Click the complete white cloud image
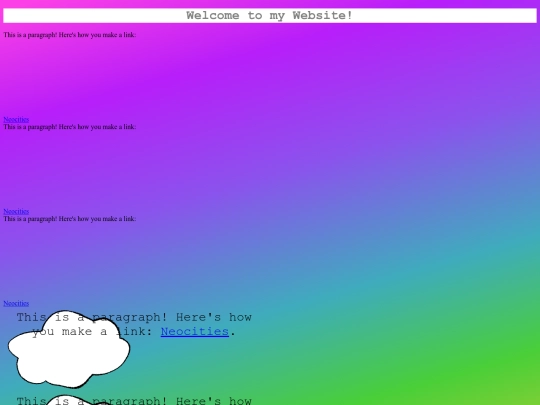 (69, 349)
